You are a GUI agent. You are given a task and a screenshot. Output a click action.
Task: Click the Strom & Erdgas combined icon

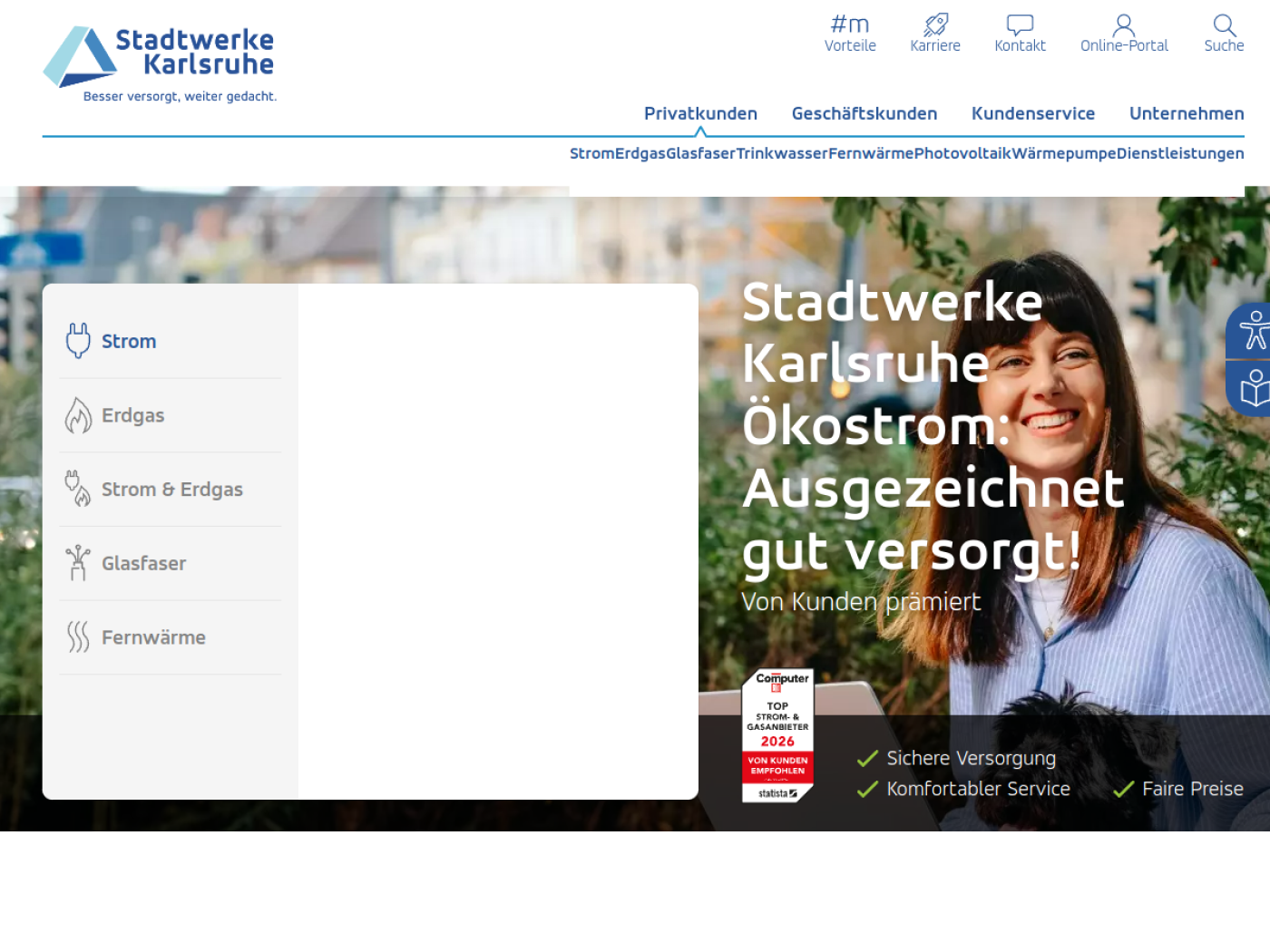pyautogui.click(x=78, y=489)
